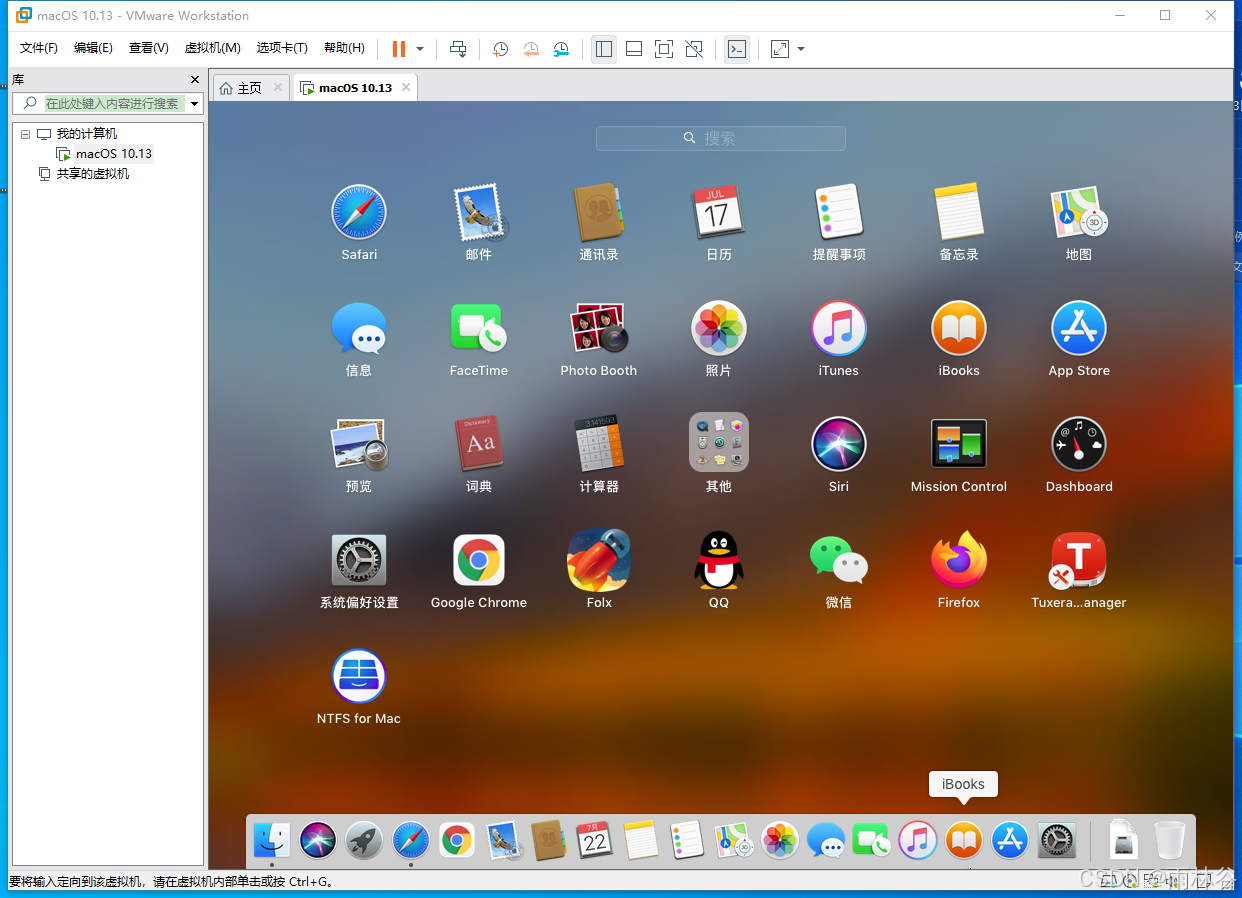
Task: Launch the 计算器 app
Action: click(599, 444)
